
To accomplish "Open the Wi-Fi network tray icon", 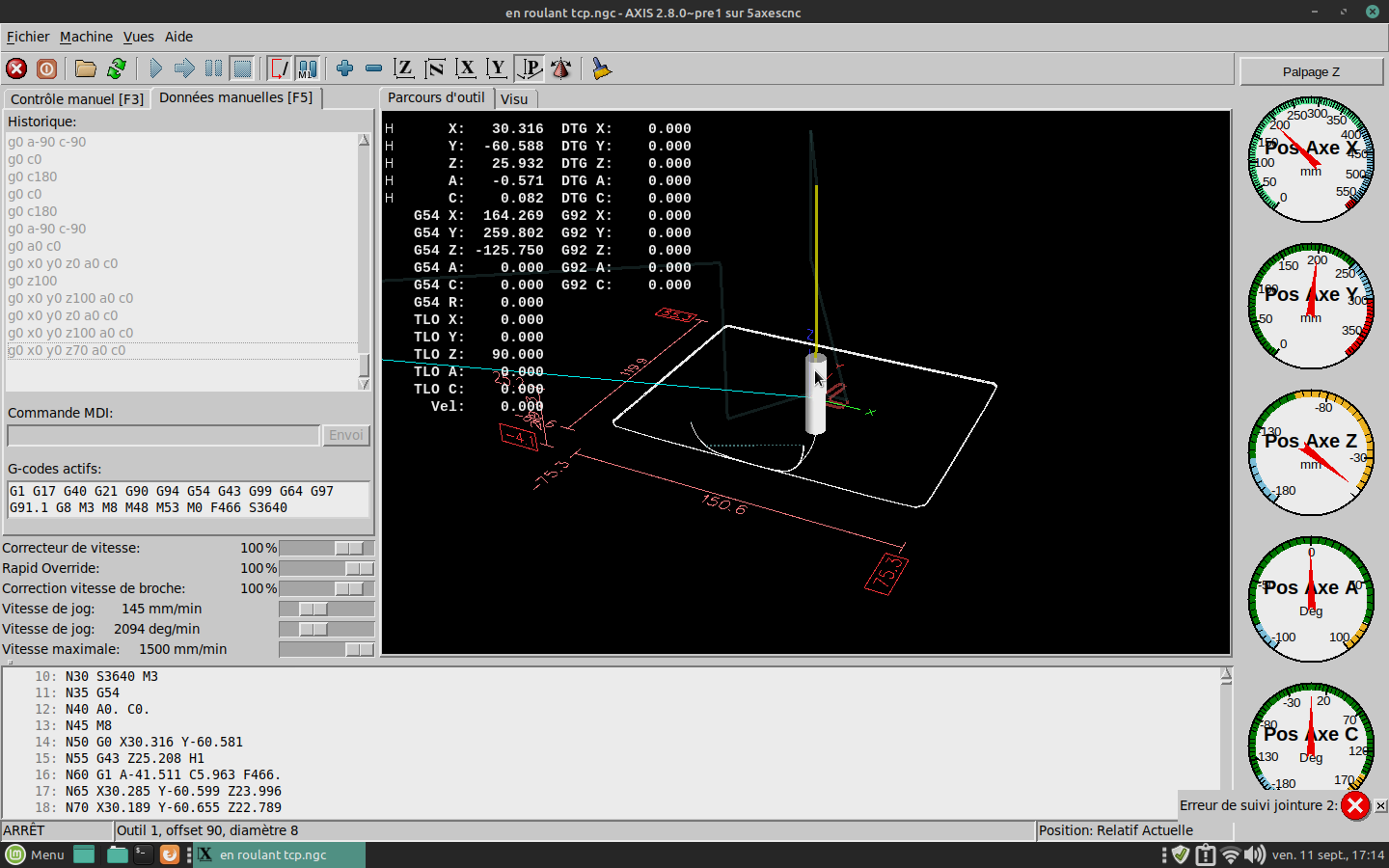I will pos(1230,854).
